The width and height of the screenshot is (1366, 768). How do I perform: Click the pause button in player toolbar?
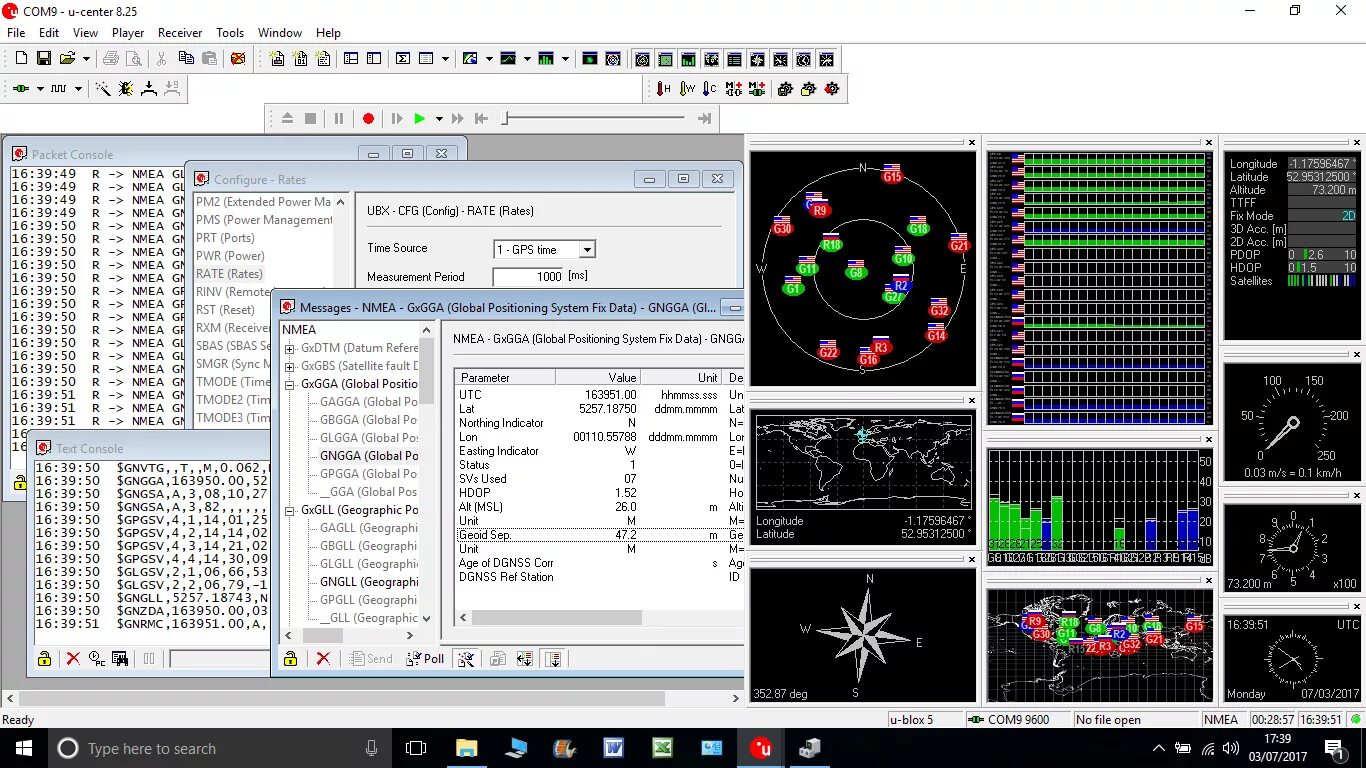[x=339, y=119]
